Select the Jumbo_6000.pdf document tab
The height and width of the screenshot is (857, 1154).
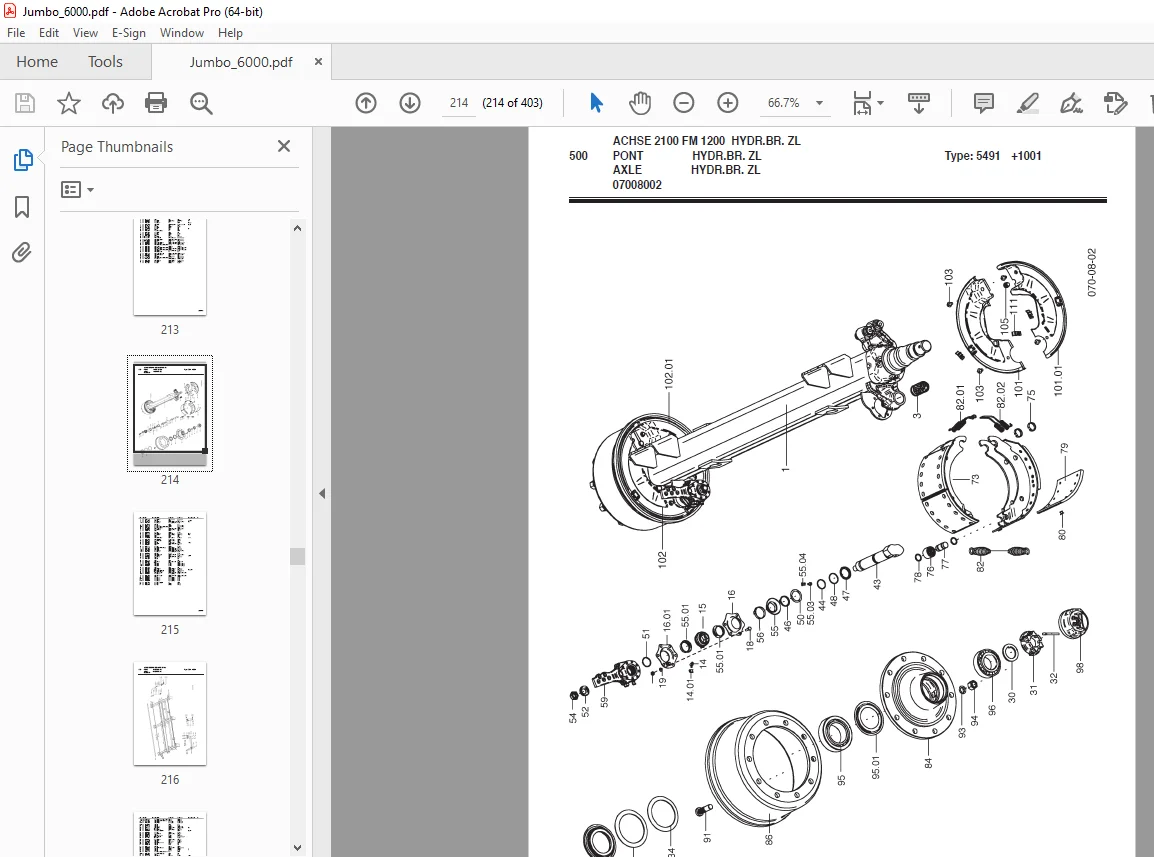(241, 62)
